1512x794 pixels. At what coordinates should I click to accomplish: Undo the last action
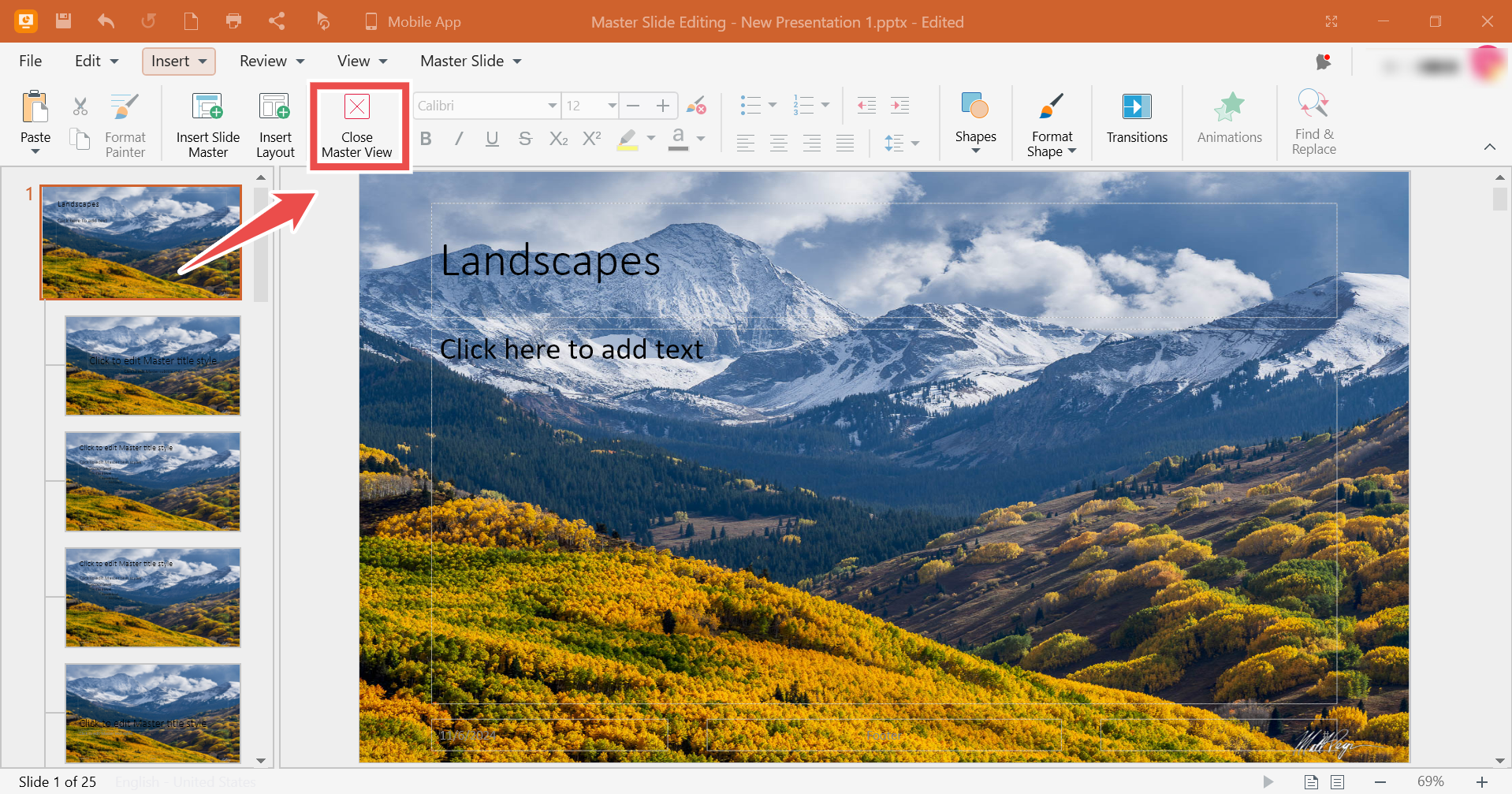[x=106, y=21]
